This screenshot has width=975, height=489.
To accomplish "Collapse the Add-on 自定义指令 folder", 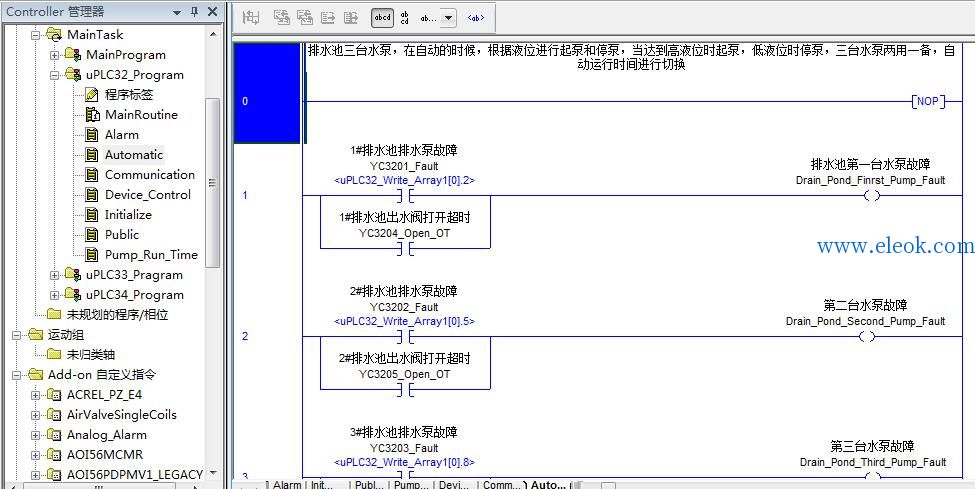I will (16, 375).
